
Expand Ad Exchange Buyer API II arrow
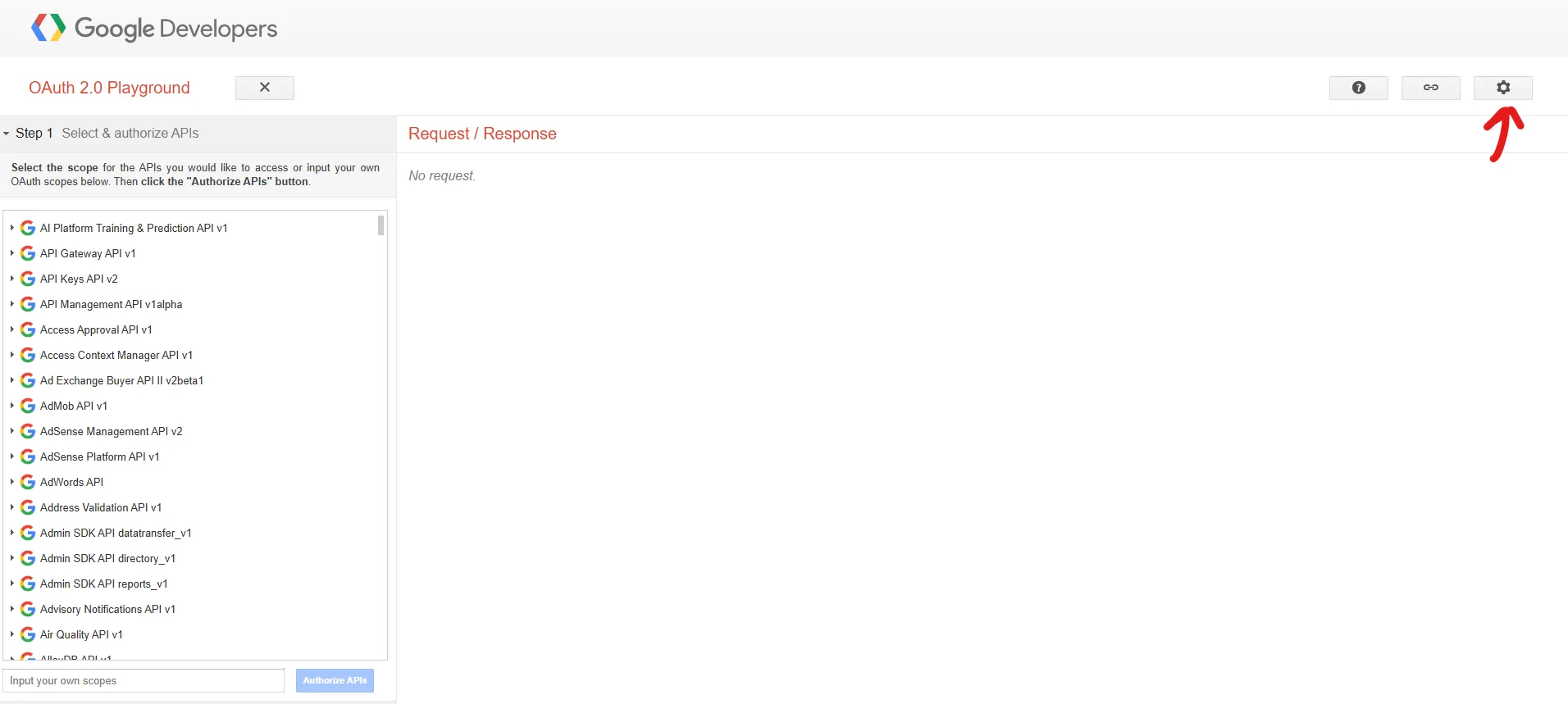(12, 380)
